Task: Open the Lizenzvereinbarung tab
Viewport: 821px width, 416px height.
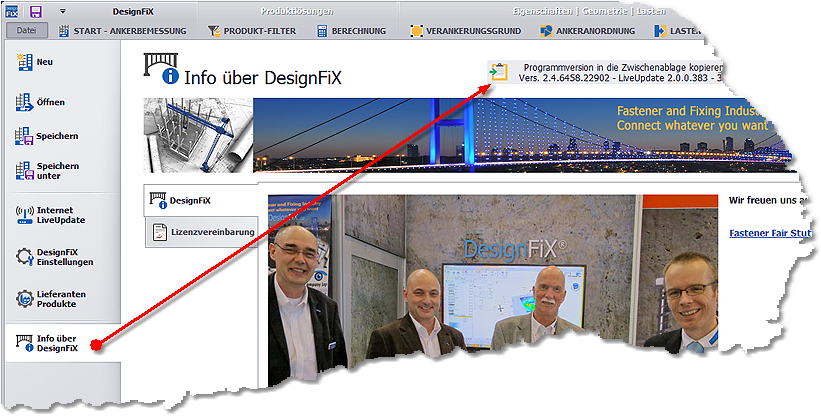Action: (202, 232)
